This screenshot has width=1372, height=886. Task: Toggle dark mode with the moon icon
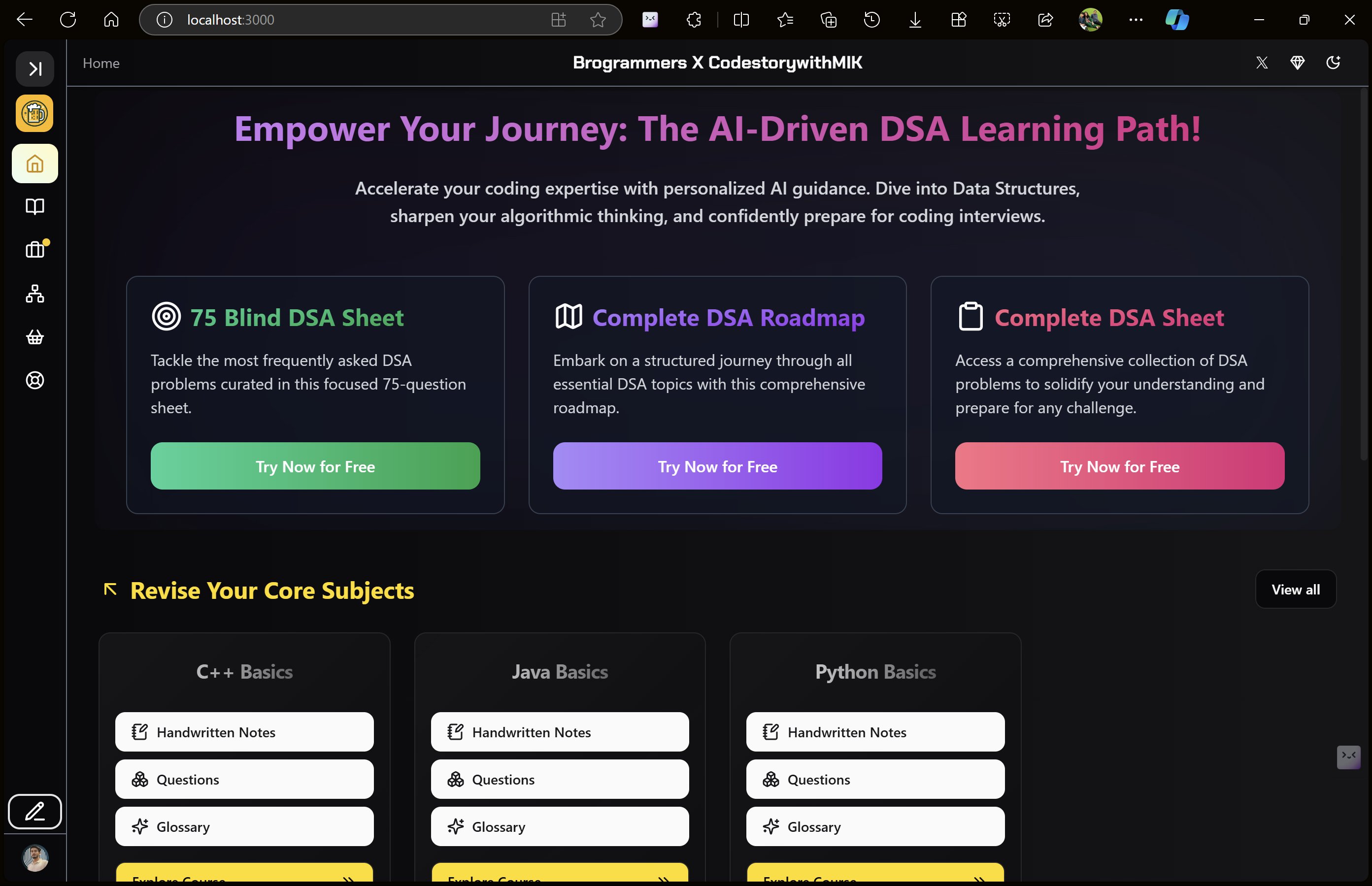coord(1333,63)
